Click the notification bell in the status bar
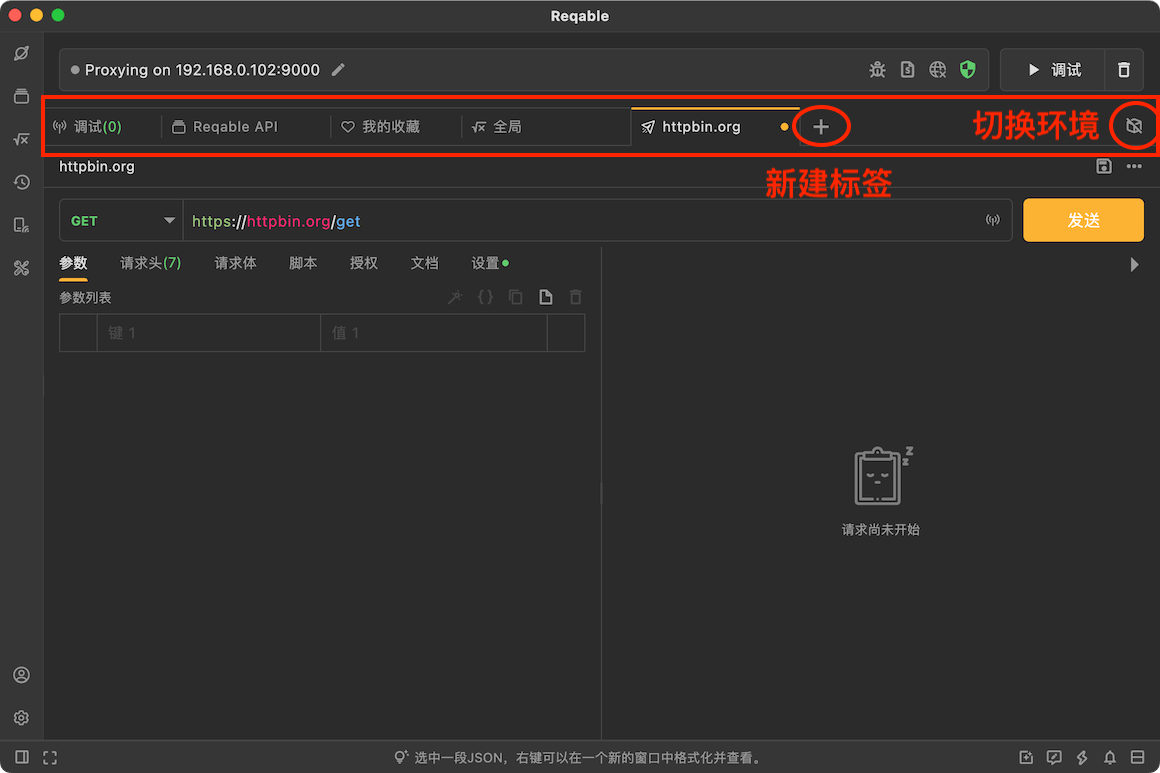Viewport: 1160px width, 773px height. 1110,757
